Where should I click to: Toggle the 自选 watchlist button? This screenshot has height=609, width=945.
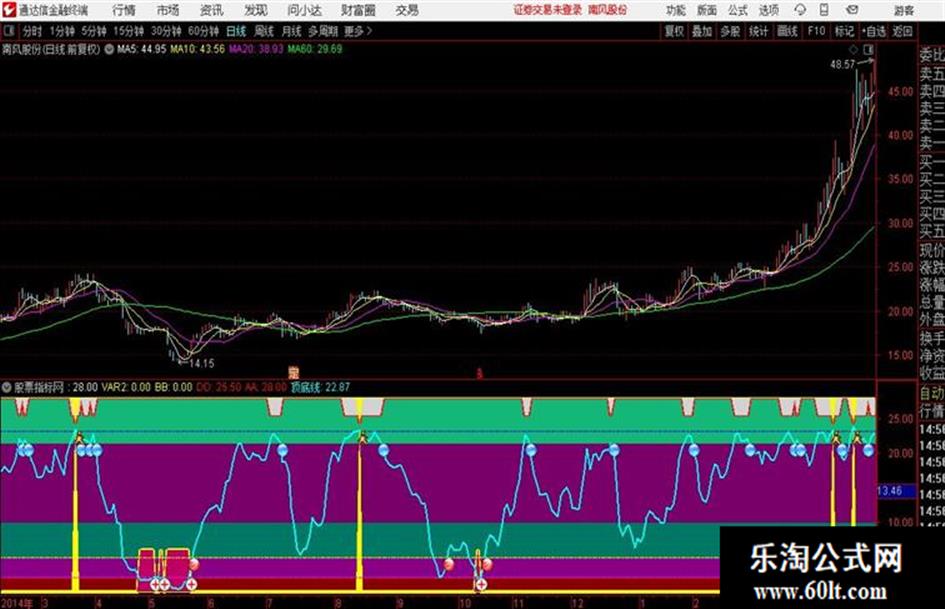click(873, 31)
